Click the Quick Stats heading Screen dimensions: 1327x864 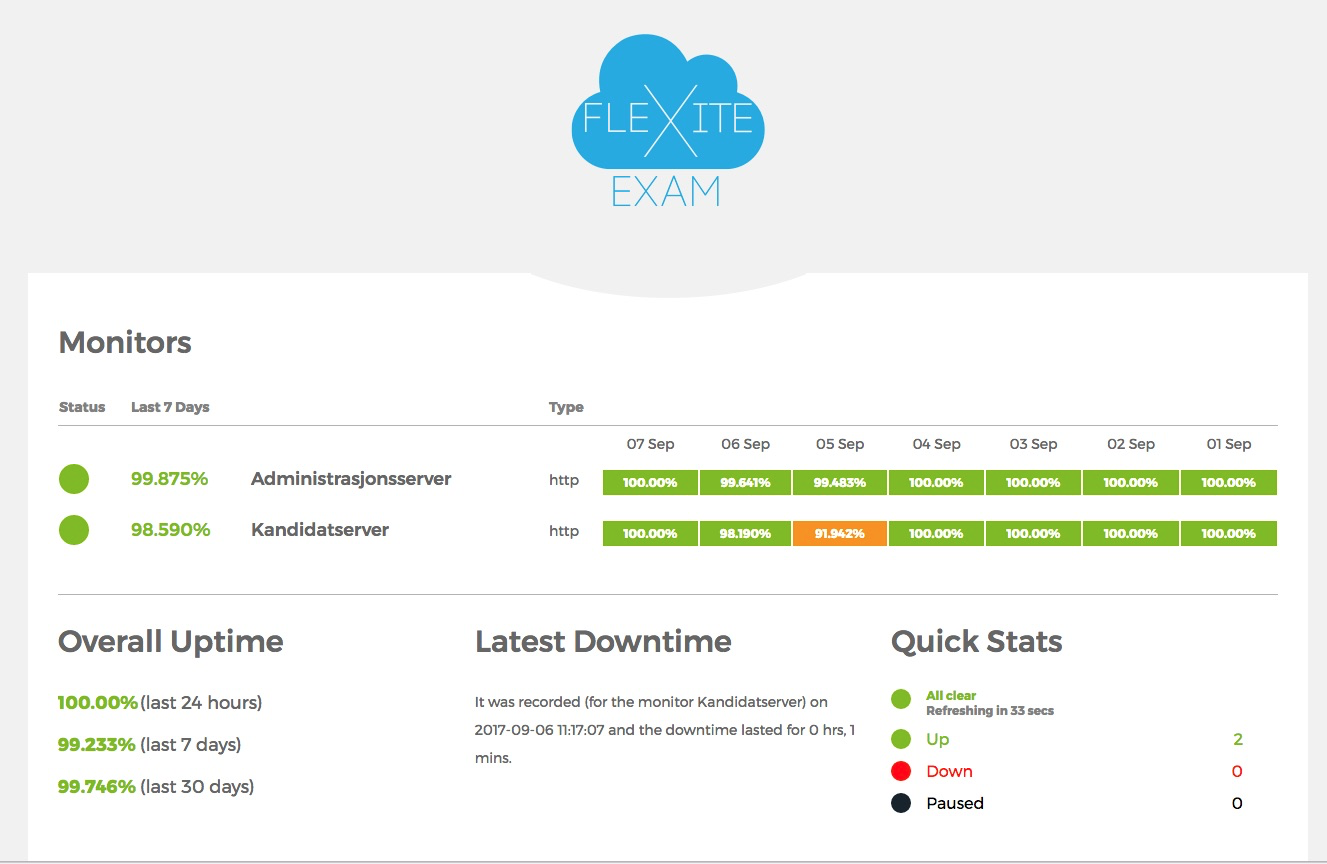976,641
